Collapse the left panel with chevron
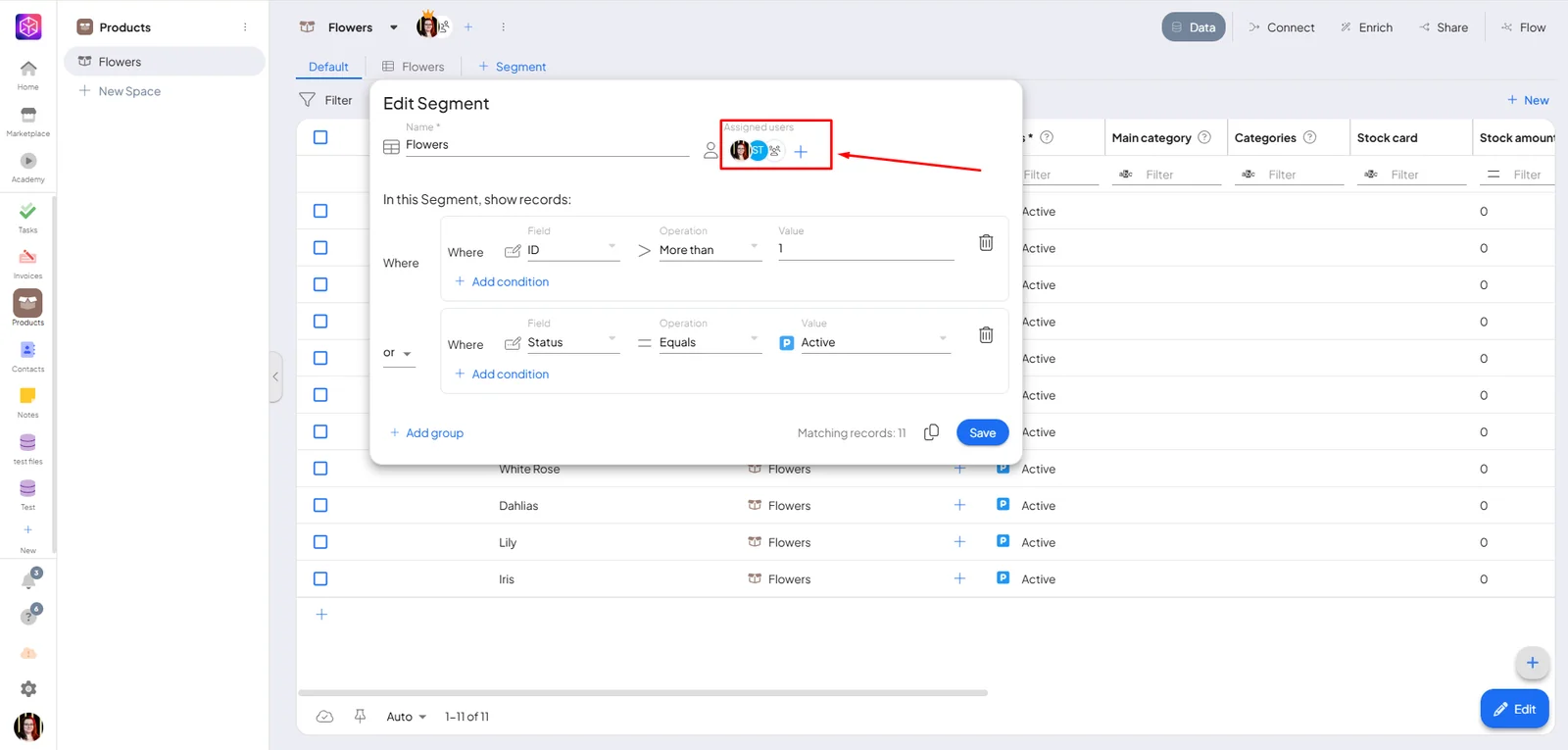Viewport: 1568px width, 750px height. (x=275, y=376)
